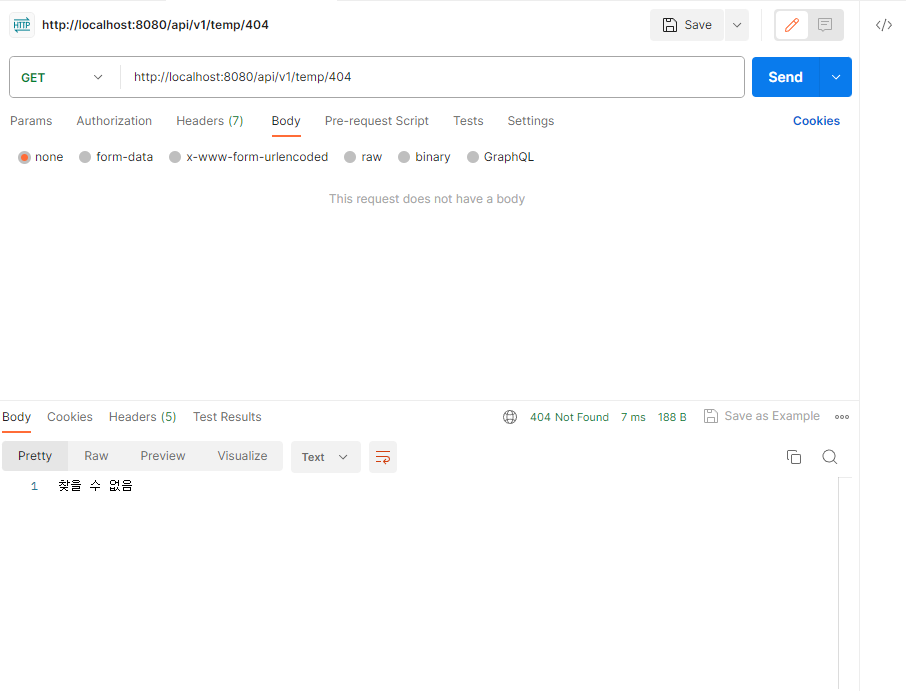Switch to response Body tab

pos(16,417)
